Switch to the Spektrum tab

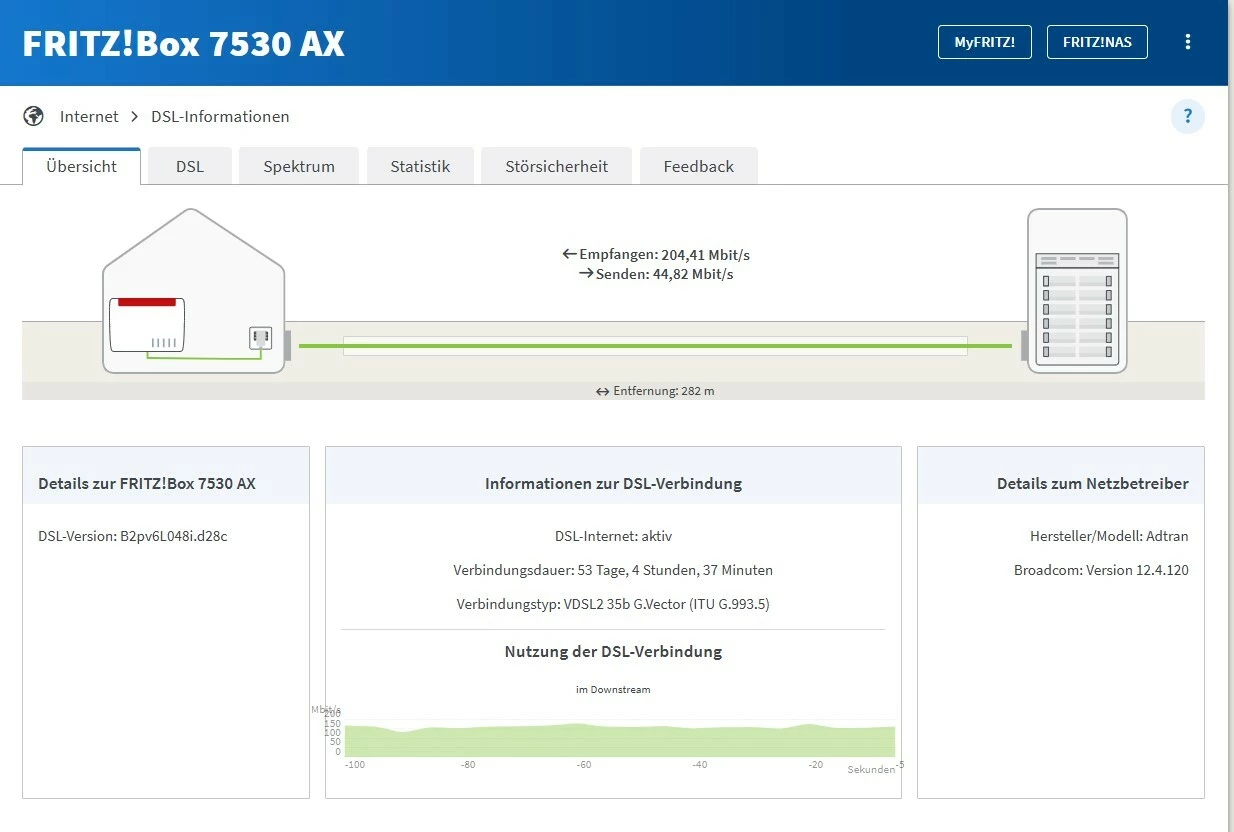(299, 166)
